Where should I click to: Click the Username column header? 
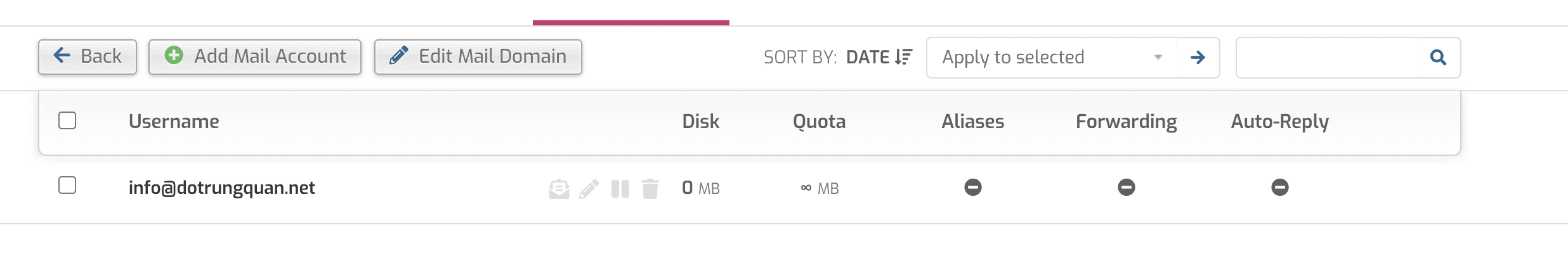174,121
